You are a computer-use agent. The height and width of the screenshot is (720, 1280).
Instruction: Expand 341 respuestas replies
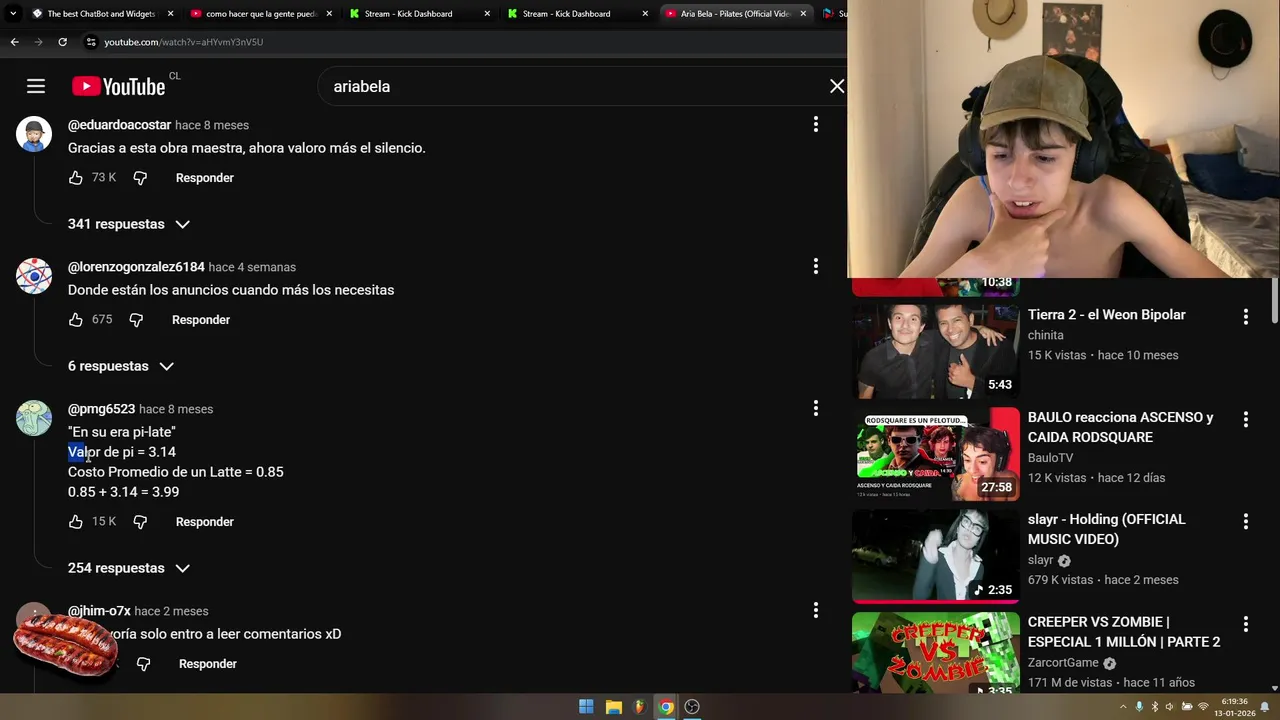(129, 224)
